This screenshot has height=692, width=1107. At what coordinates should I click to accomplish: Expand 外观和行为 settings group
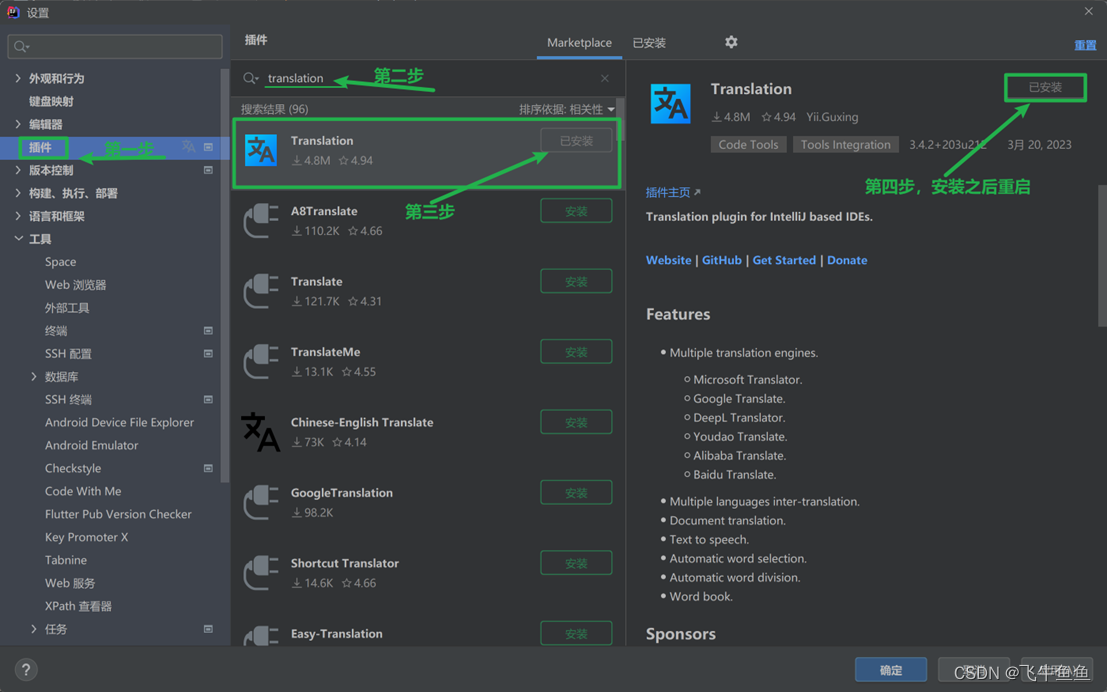click(18, 78)
